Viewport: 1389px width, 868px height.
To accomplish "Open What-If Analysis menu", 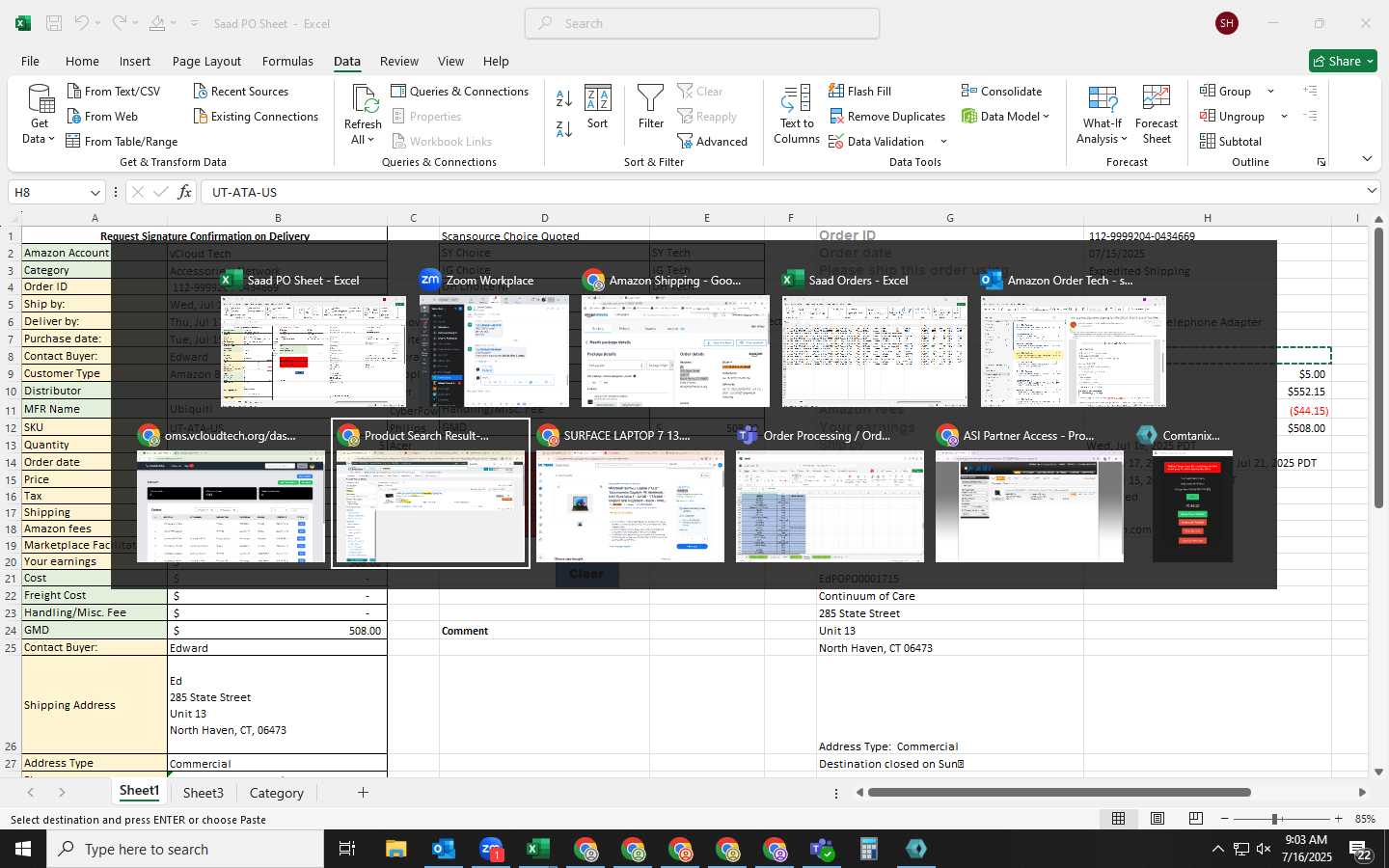I will 1103,116.
